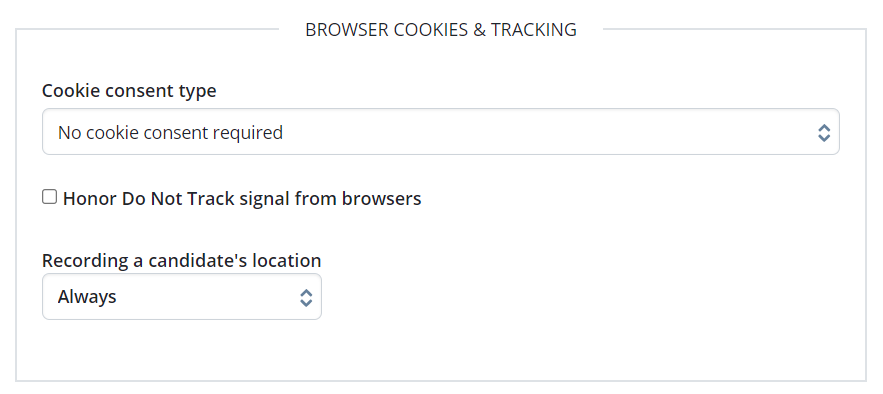
Task: Open the Recording a candidate's location dropdown
Action: tap(182, 297)
